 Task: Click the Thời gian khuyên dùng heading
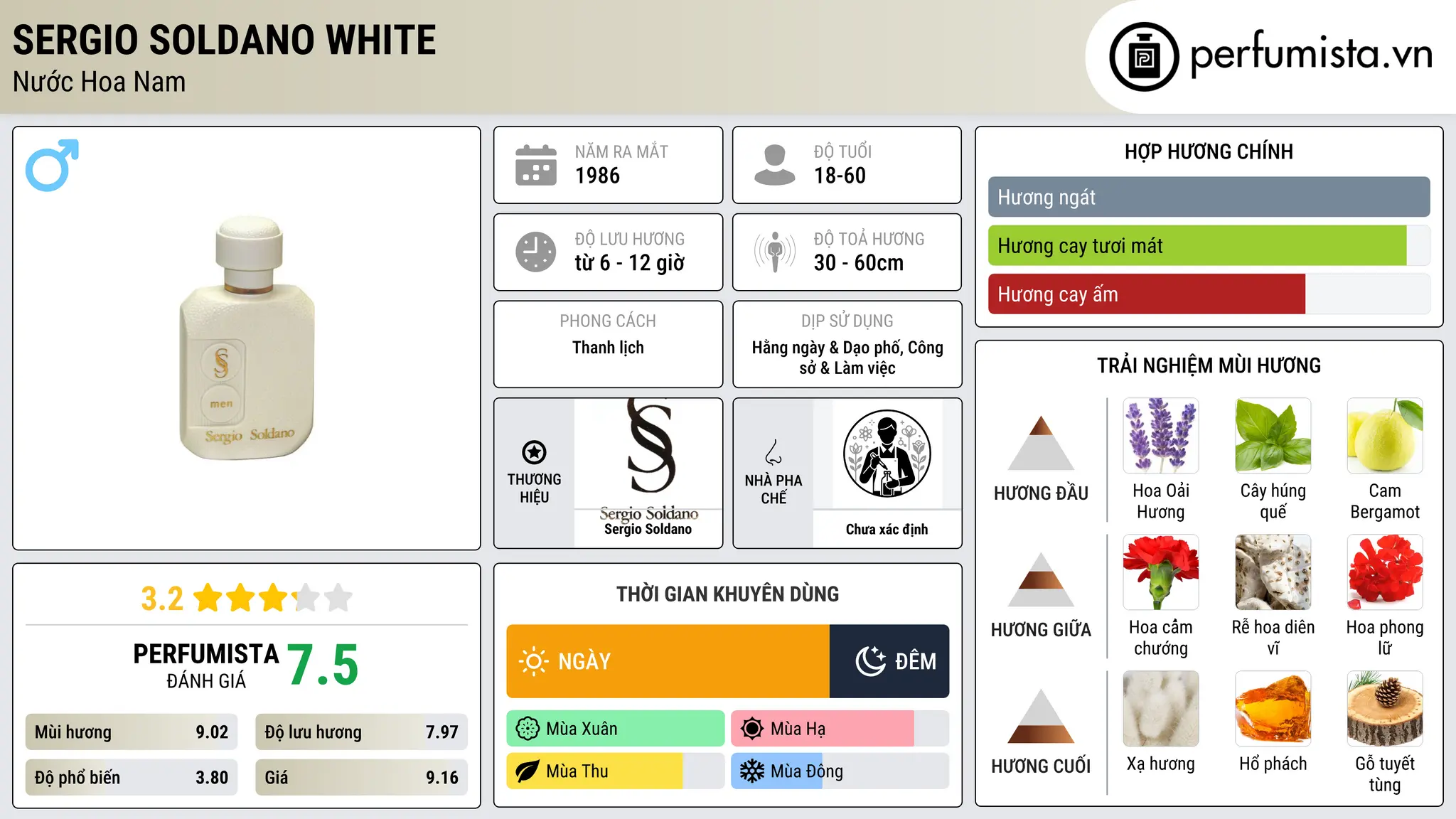pyautogui.click(x=728, y=594)
